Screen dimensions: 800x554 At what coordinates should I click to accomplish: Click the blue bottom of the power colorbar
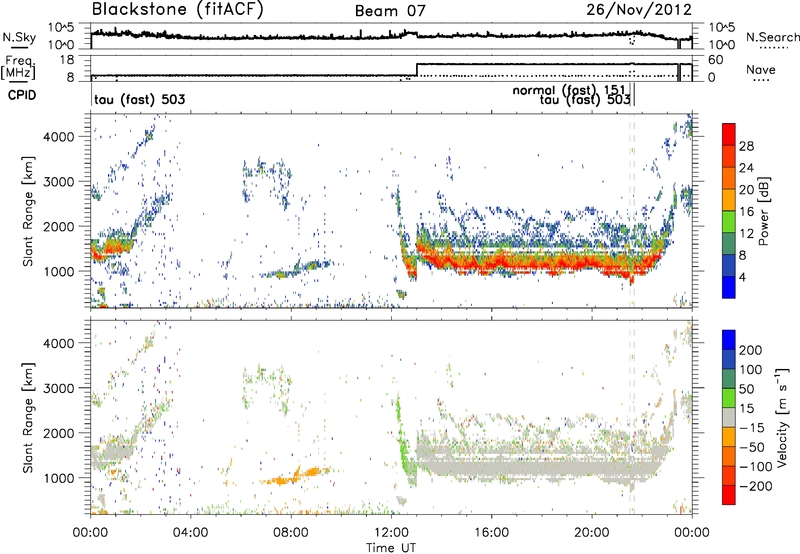pos(729,287)
